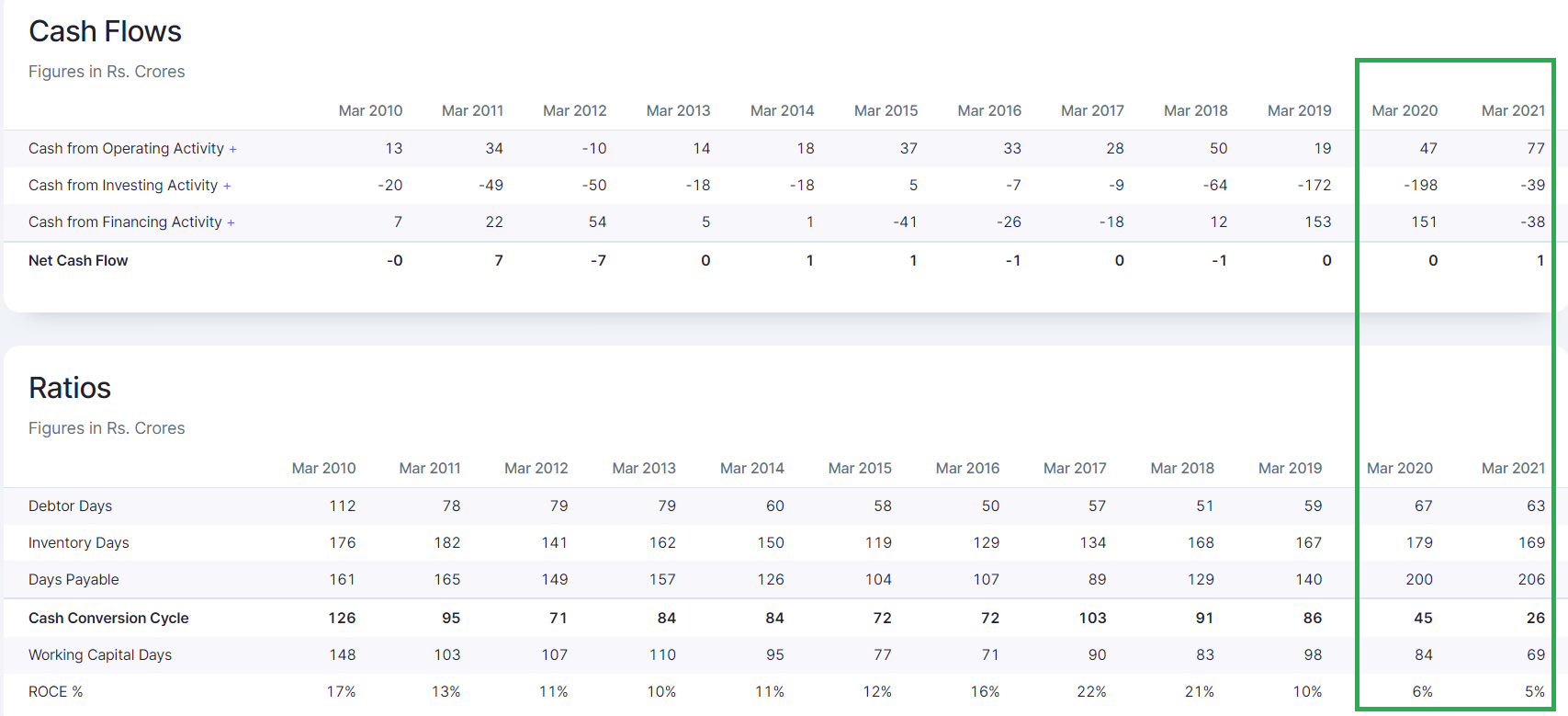1568x716 pixels.
Task: Click the Working Capital Days row label
Action: pyautogui.click(x=100, y=655)
